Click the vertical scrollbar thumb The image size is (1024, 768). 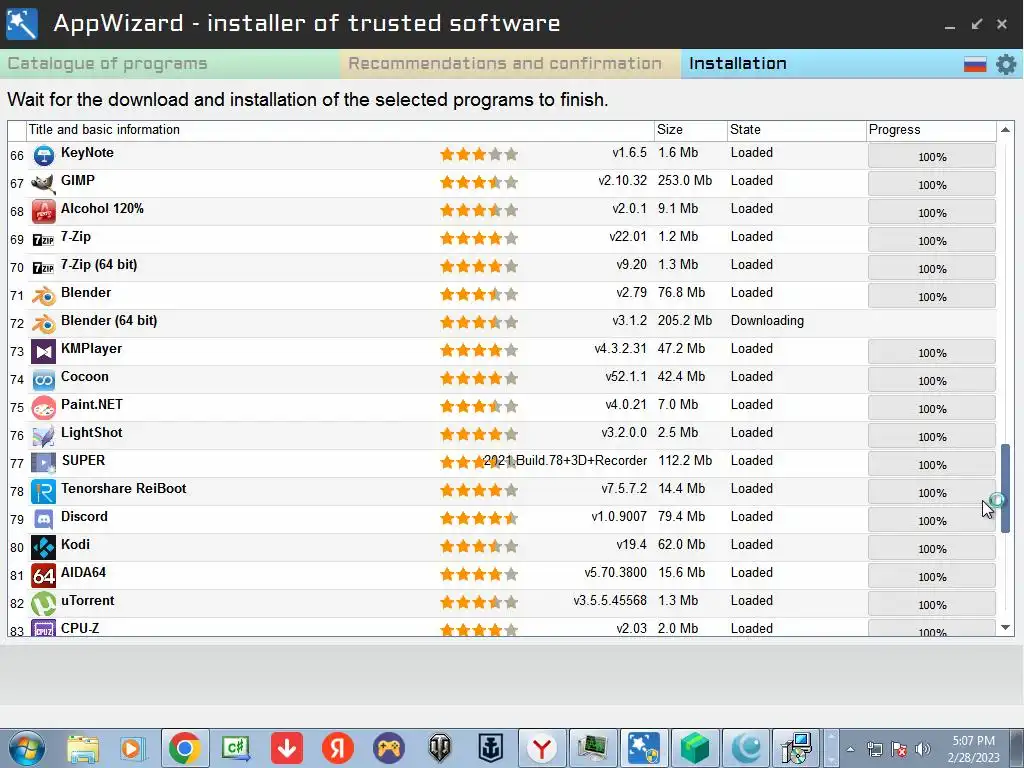click(x=1006, y=488)
